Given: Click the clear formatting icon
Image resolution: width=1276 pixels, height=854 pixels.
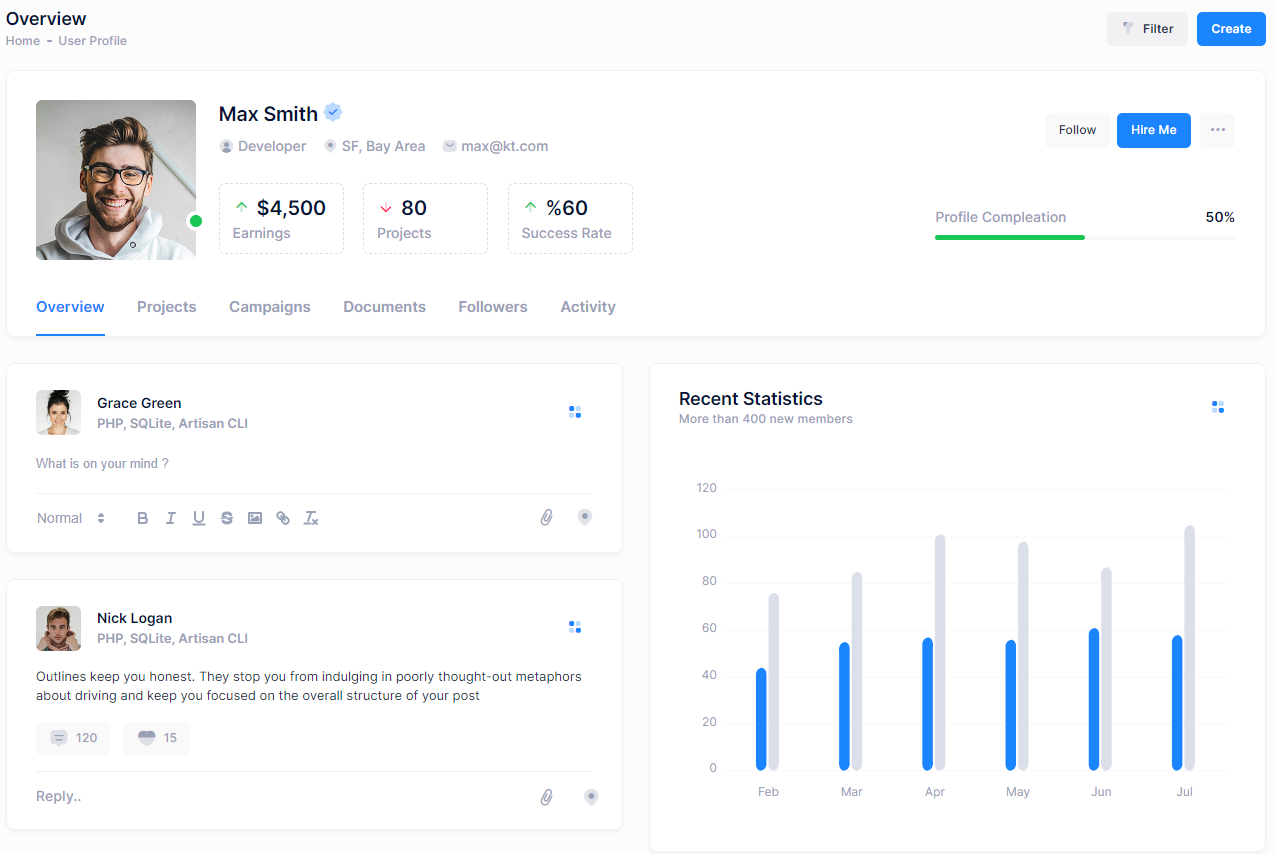Looking at the screenshot, I should [311, 518].
